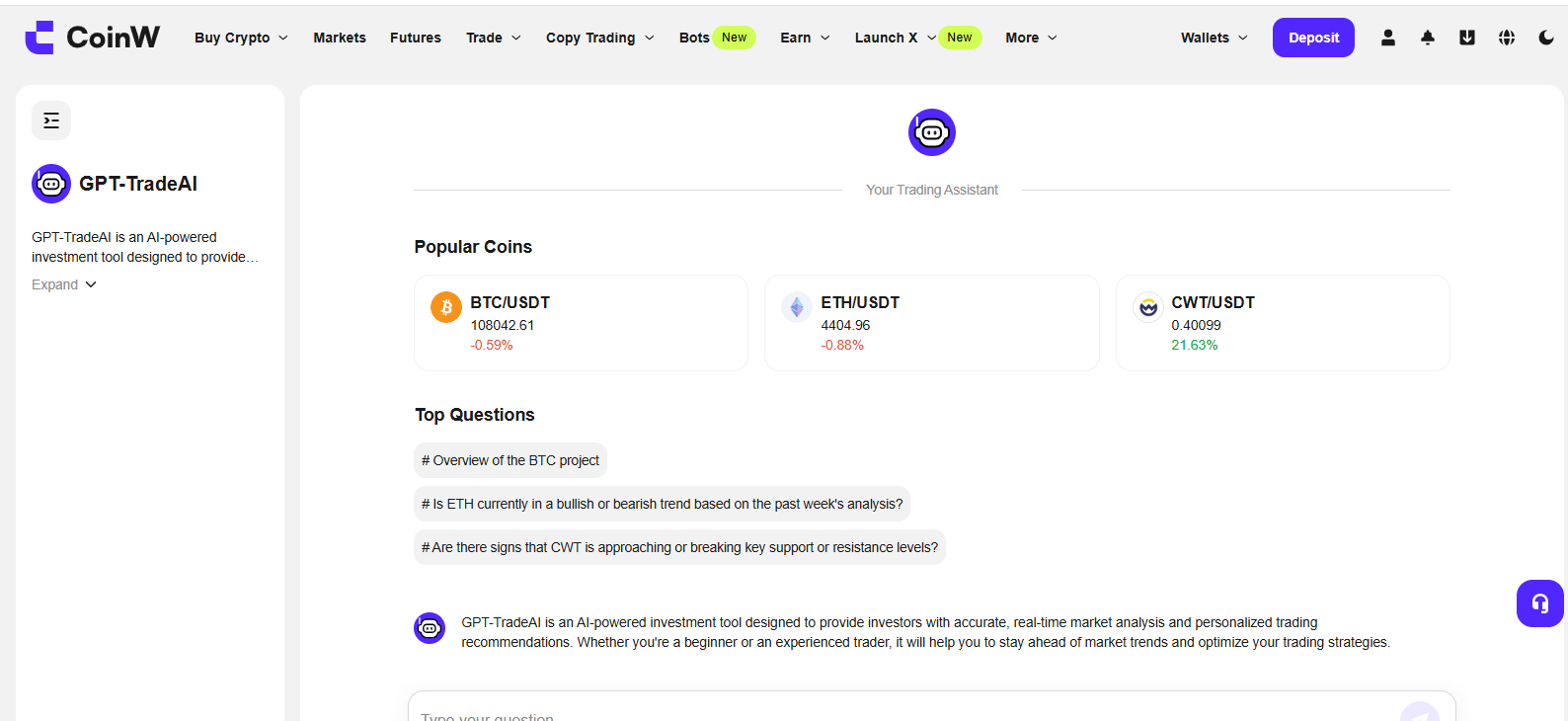This screenshot has height=721, width=1568.
Task: Click the CoinW logo
Action: (x=92, y=38)
